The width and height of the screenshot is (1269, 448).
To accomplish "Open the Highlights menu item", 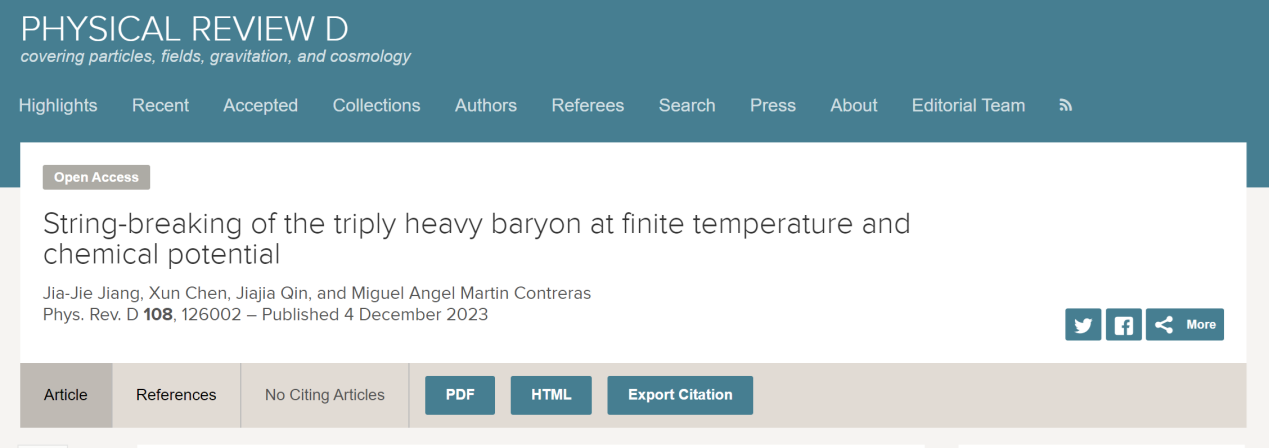I will [58, 105].
